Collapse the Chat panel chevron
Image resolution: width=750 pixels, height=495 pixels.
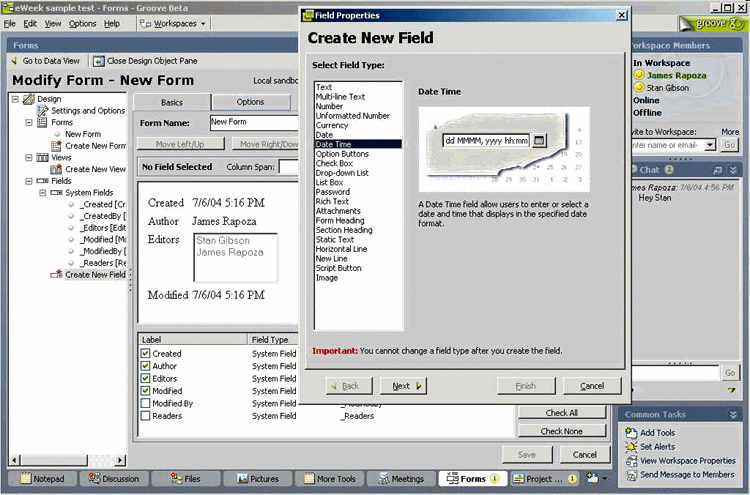coord(733,170)
